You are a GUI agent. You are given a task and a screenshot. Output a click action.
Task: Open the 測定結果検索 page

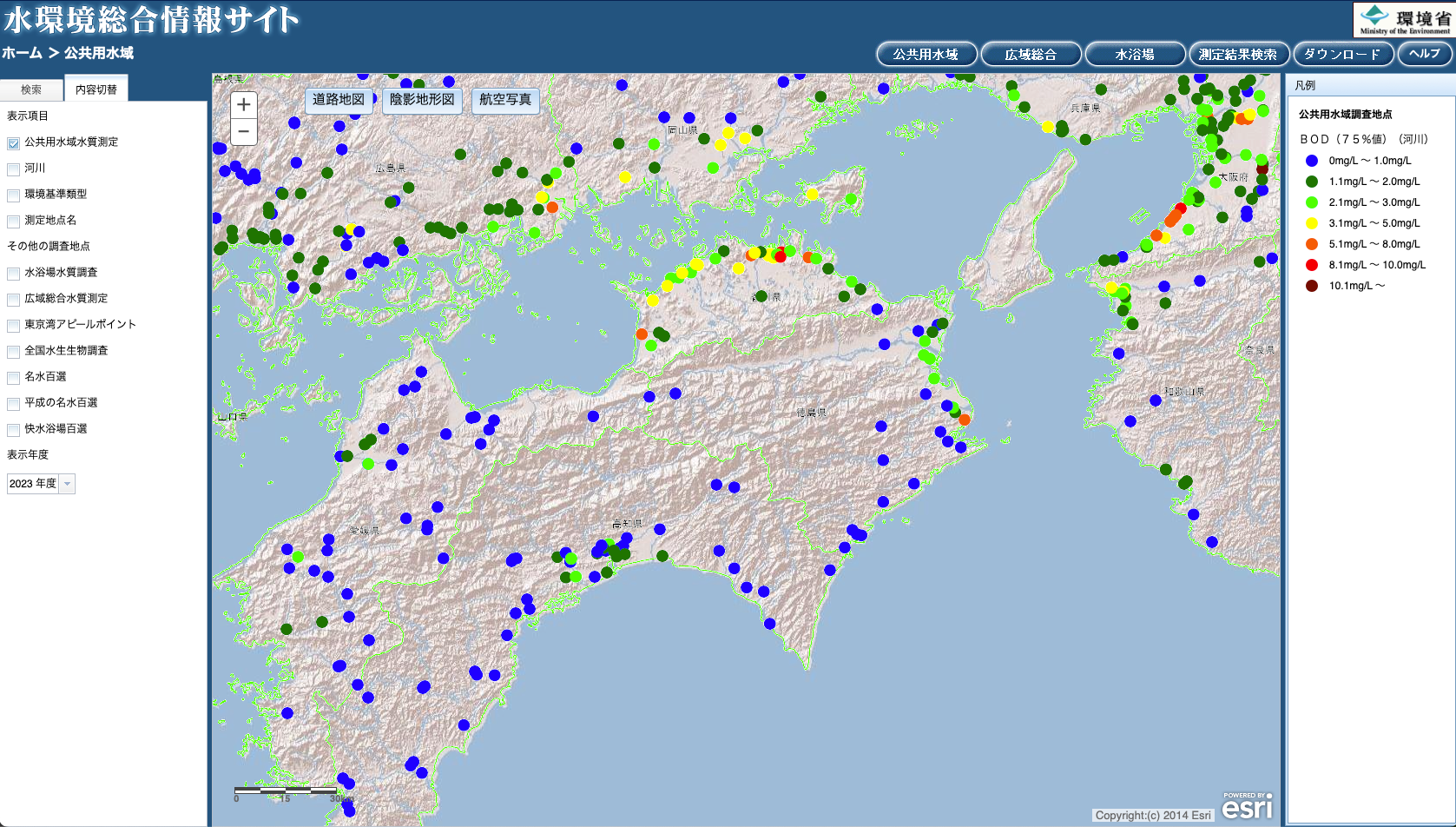(1237, 54)
